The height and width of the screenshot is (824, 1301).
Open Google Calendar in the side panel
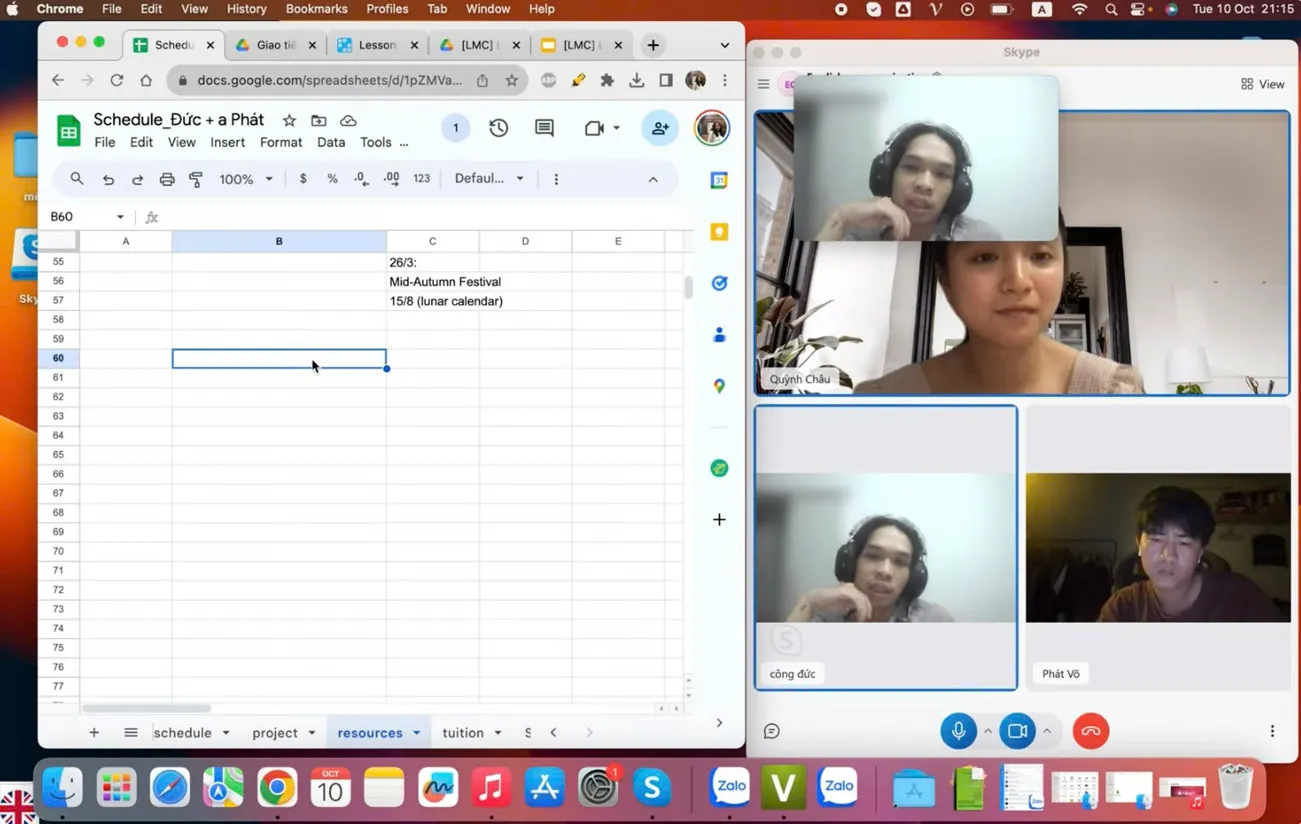coord(719,180)
